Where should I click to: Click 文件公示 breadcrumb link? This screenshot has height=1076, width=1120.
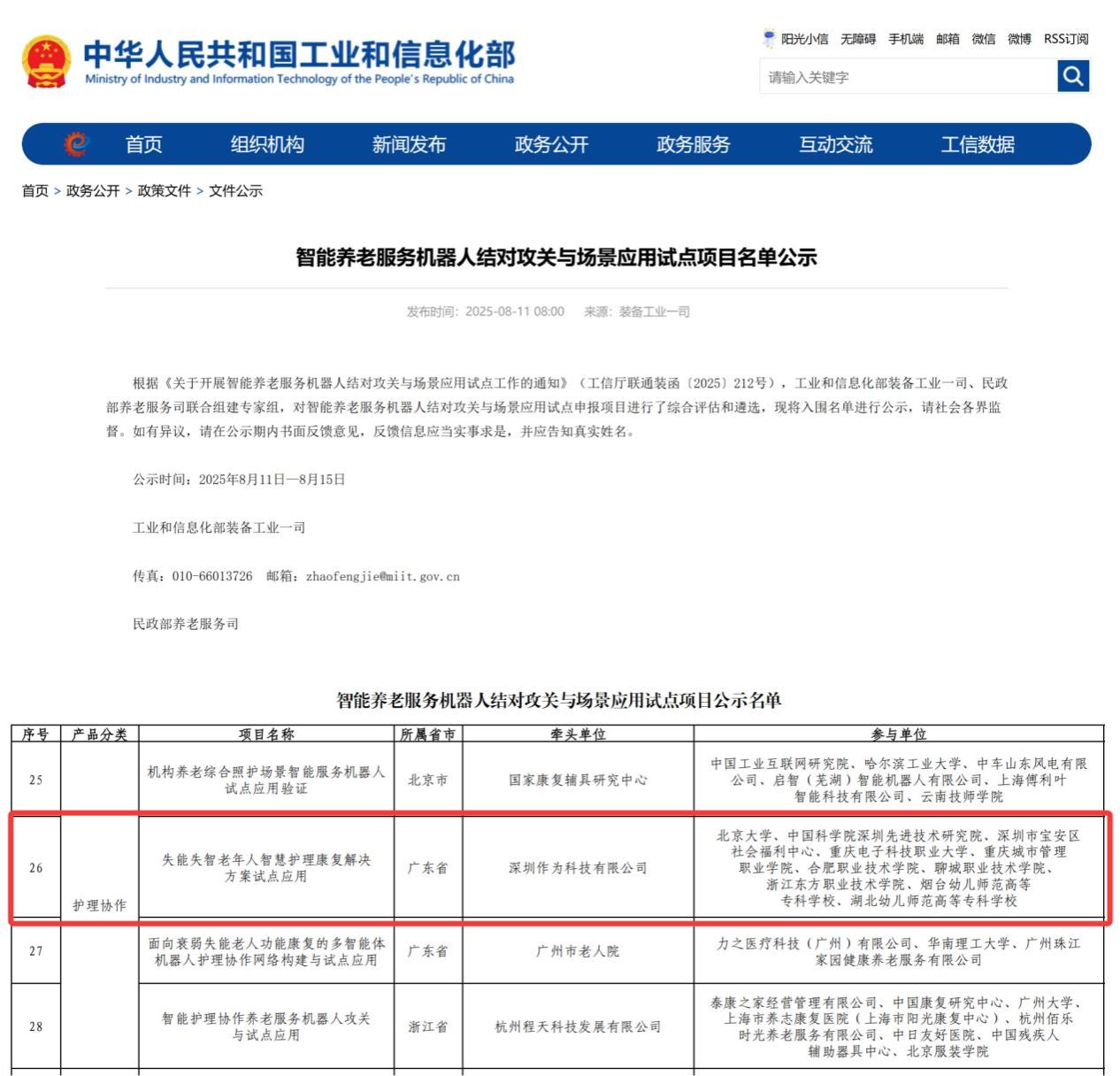coord(235,191)
